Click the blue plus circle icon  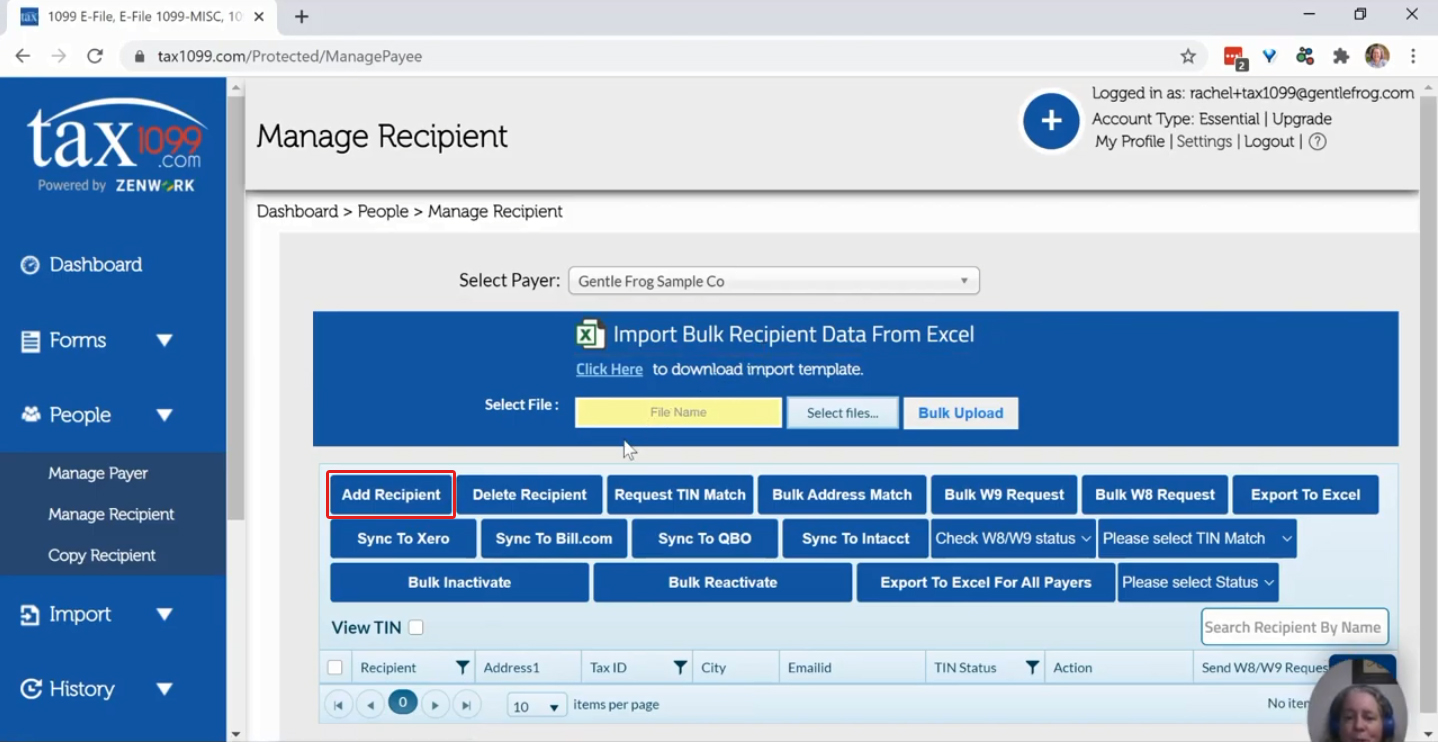coord(1051,121)
